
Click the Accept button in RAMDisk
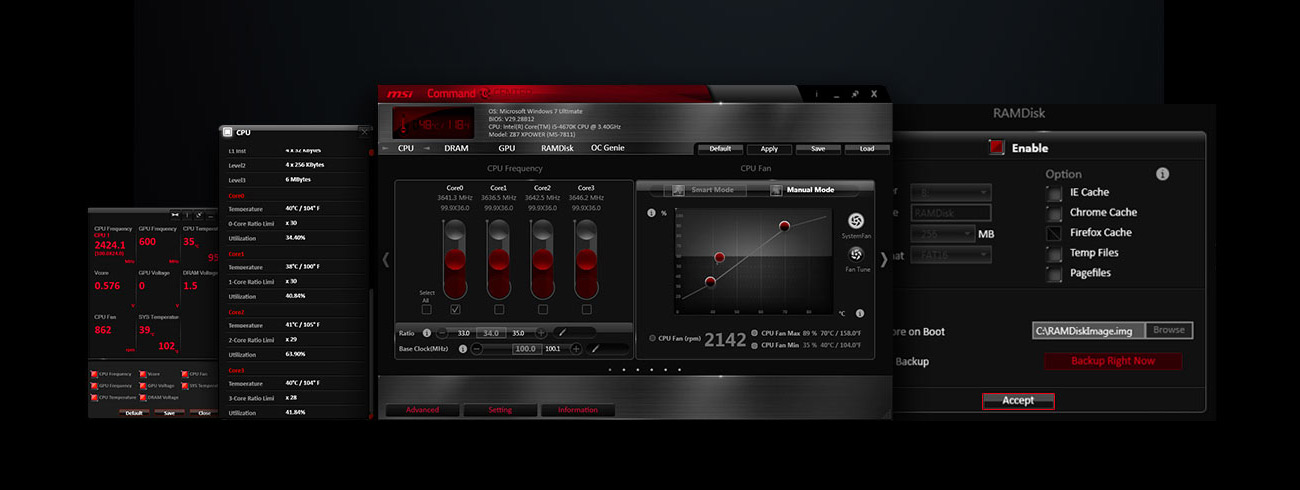[x=1018, y=400]
